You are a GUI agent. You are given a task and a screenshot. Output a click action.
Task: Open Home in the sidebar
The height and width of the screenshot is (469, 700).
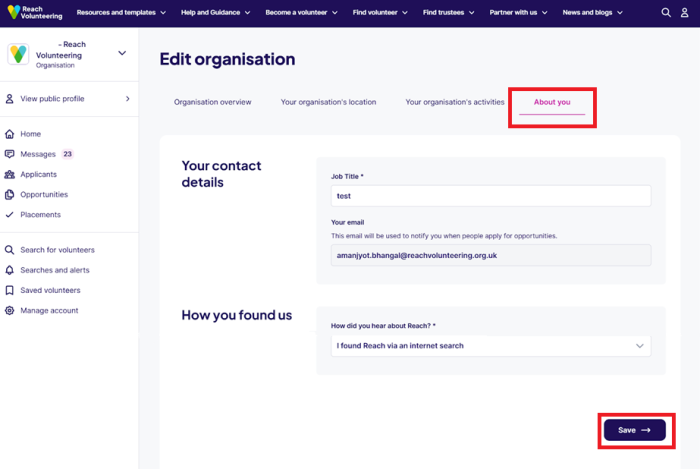30,134
